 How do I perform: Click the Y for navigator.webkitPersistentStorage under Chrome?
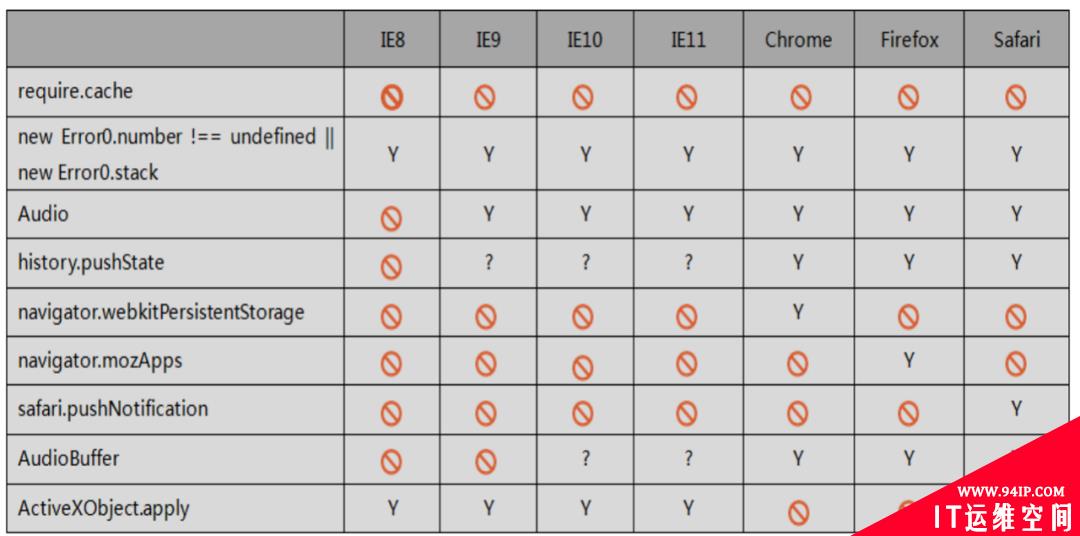(x=798, y=312)
